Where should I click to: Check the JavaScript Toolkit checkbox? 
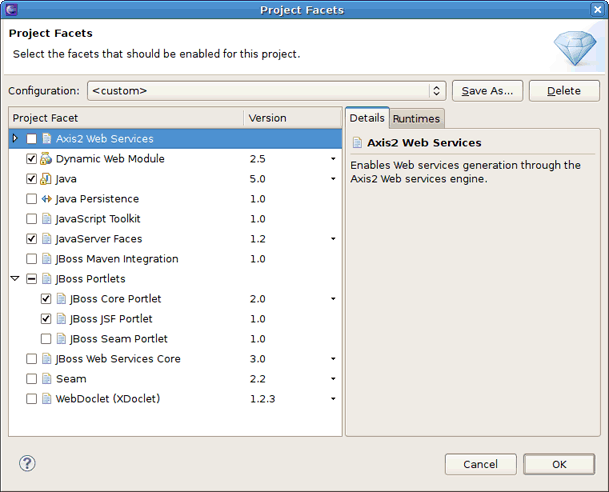(31, 219)
